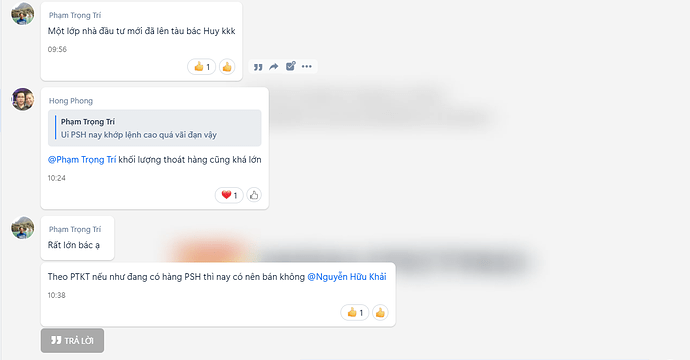Viewport: 690px width, 360px height.
Task: Open the @Phạm Trọng Trí mention link
Action: click(x=82, y=160)
